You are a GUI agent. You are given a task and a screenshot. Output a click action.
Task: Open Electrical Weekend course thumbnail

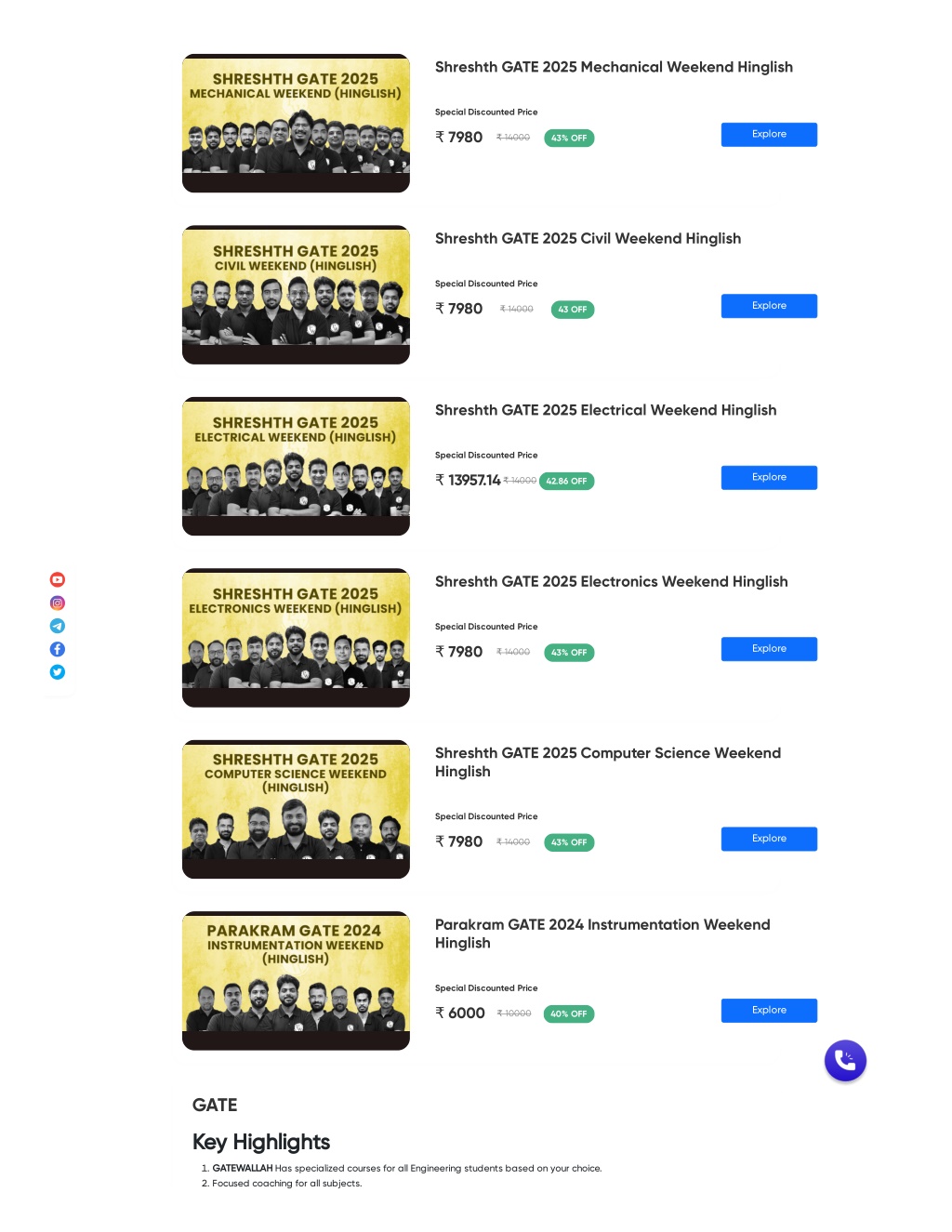tap(296, 466)
